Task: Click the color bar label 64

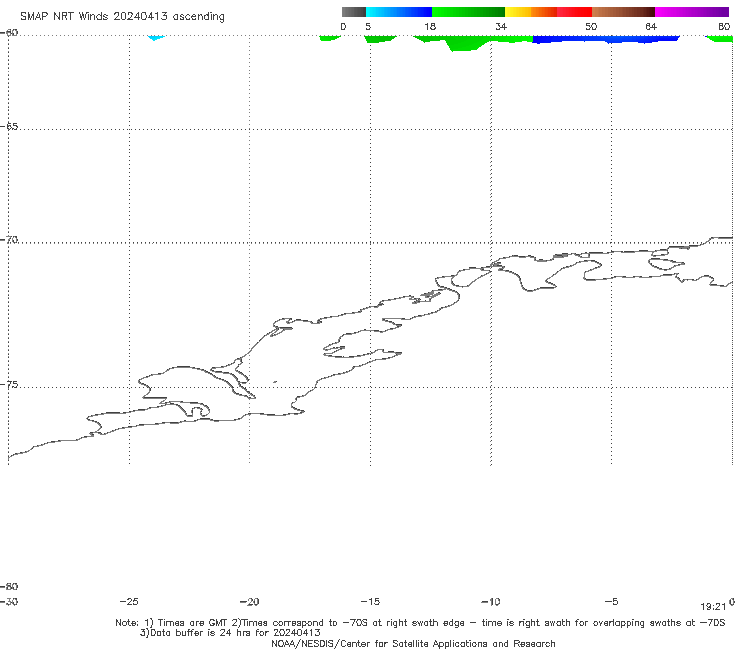Action: [651, 26]
